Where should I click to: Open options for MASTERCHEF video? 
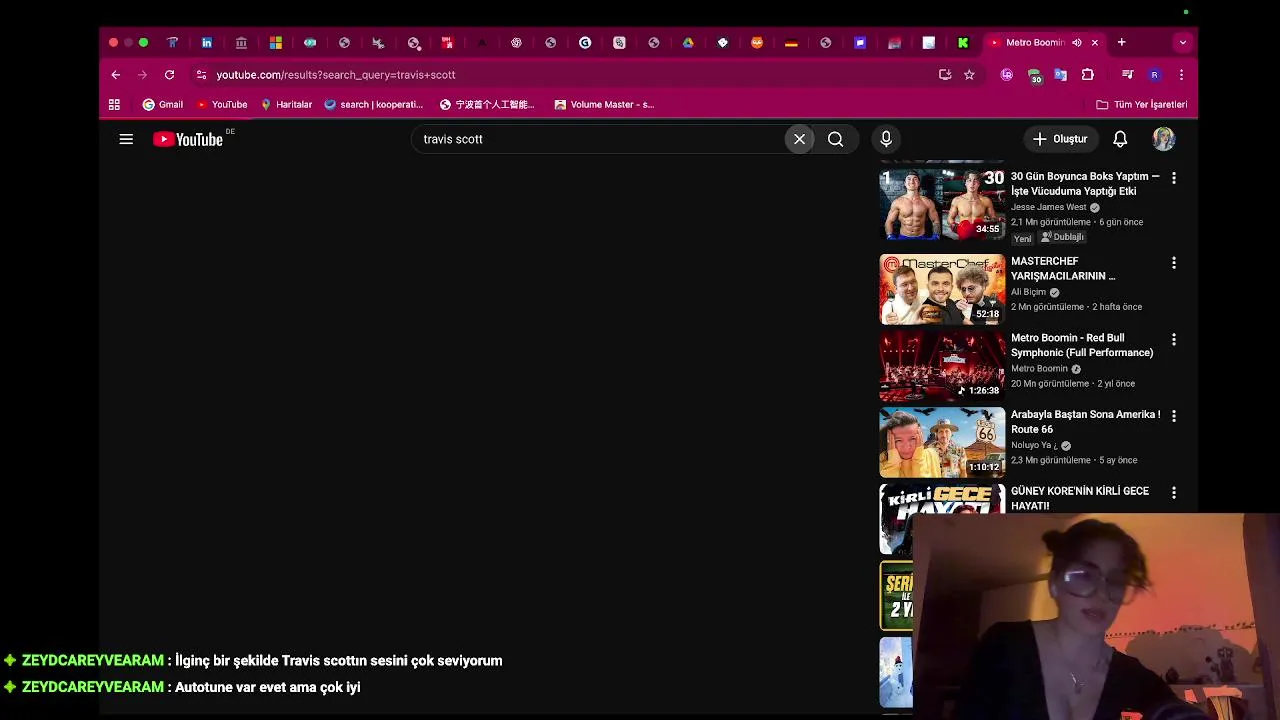(1174, 263)
